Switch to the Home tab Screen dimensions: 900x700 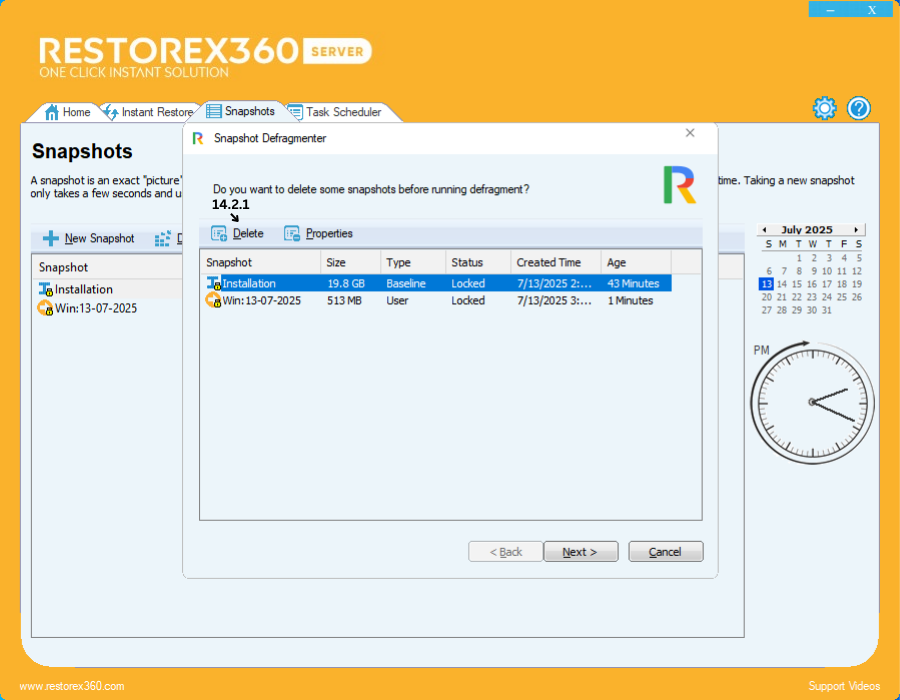pyautogui.click(x=68, y=112)
